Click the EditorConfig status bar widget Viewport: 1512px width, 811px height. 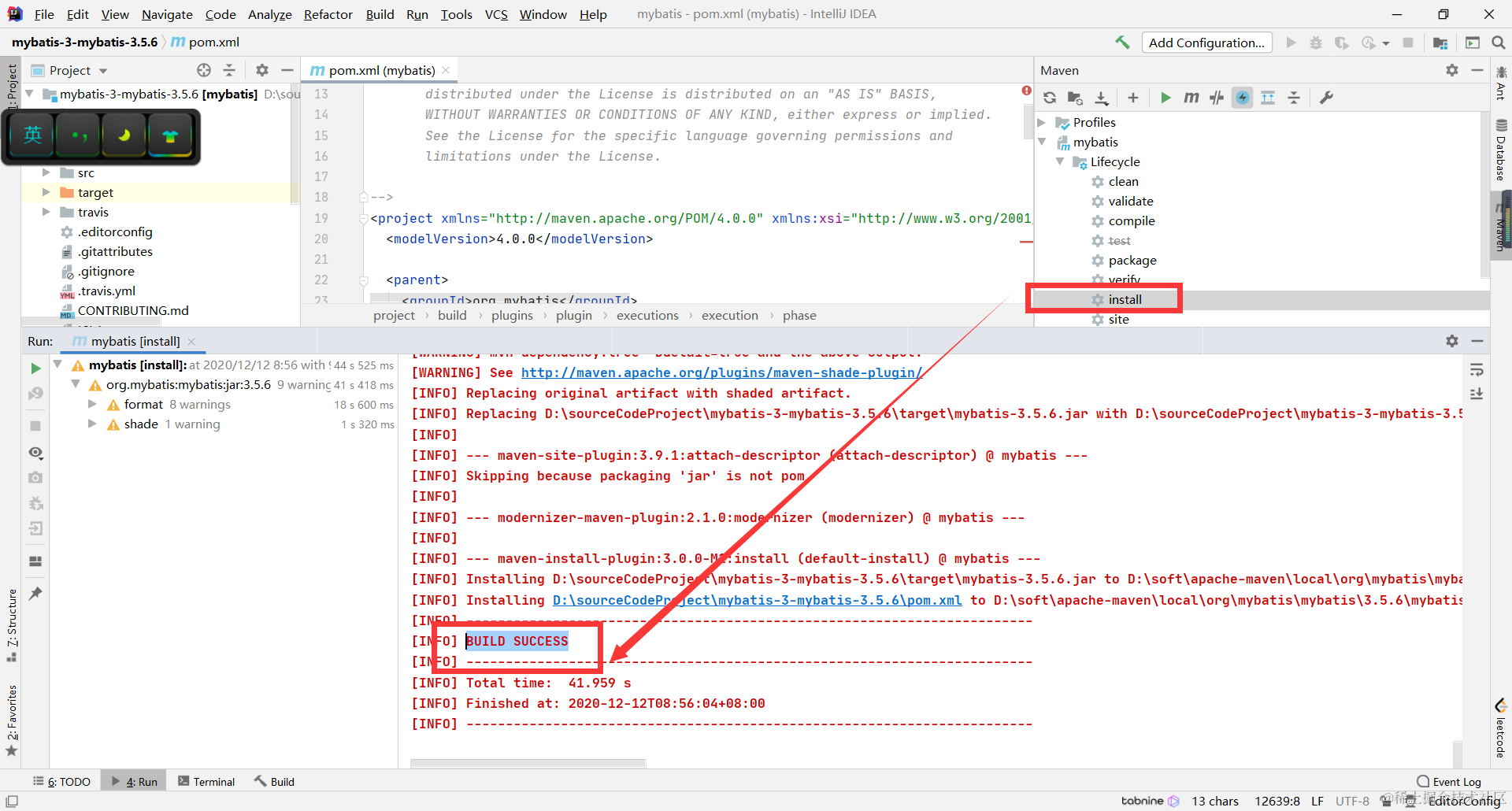(x=1463, y=801)
